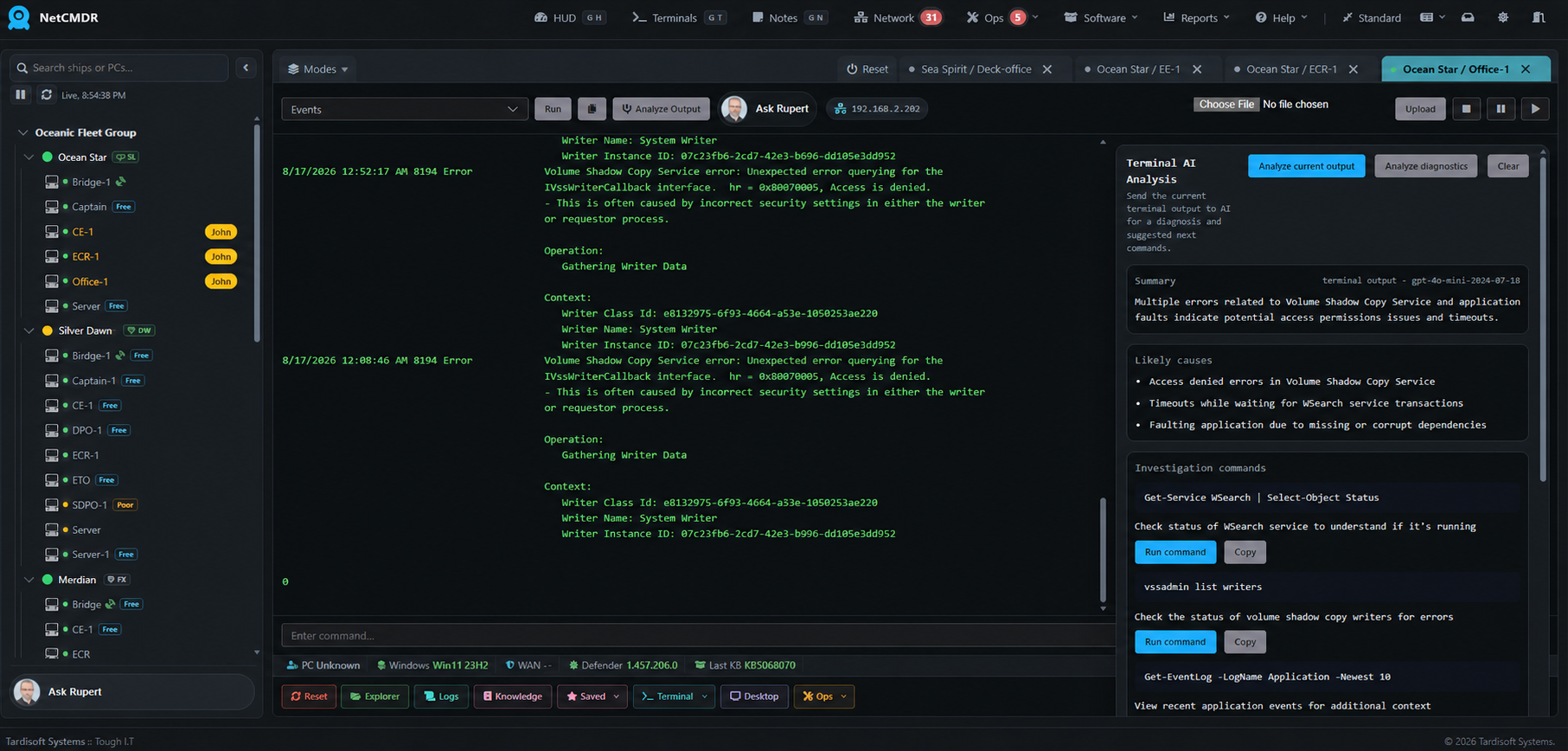Open settings gear icon in top bar
Screen dimensions: 1568x751
pyautogui.click(x=1503, y=17)
